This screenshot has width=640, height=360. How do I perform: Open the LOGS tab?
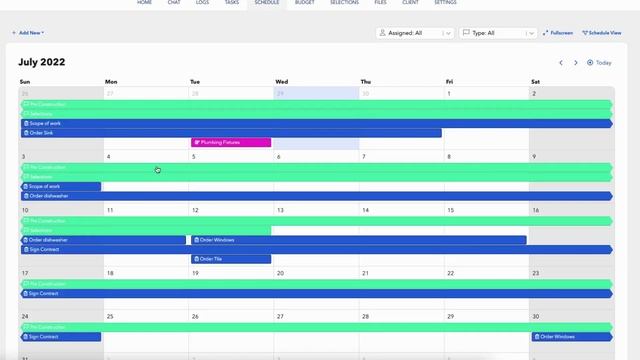tap(202, 2)
